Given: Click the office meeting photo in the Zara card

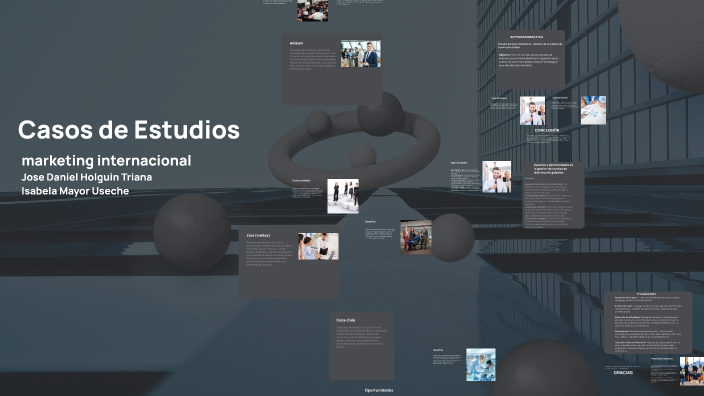Looking at the screenshot, I should pos(318,246).
